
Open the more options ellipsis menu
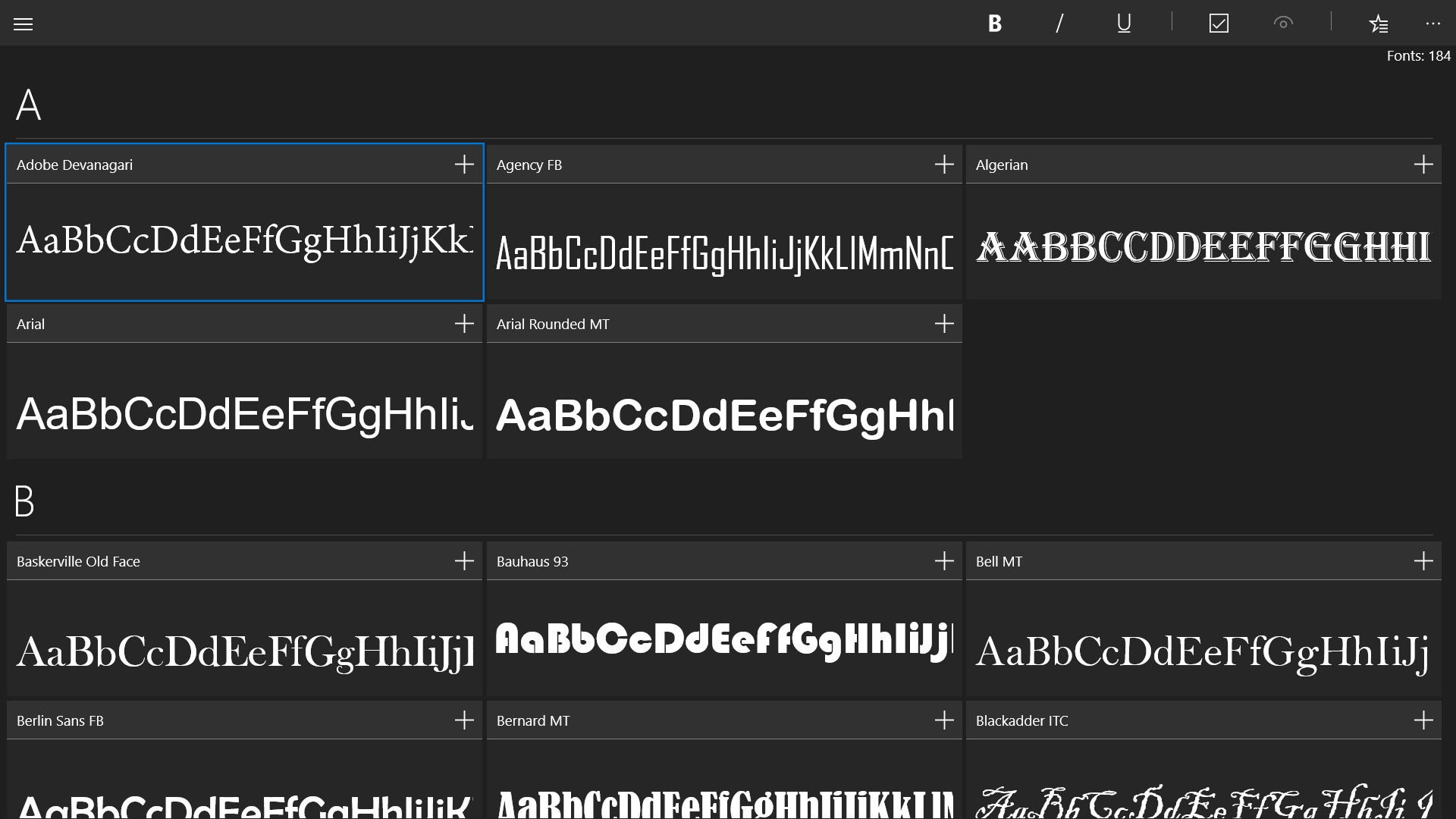coord(1432,24)
